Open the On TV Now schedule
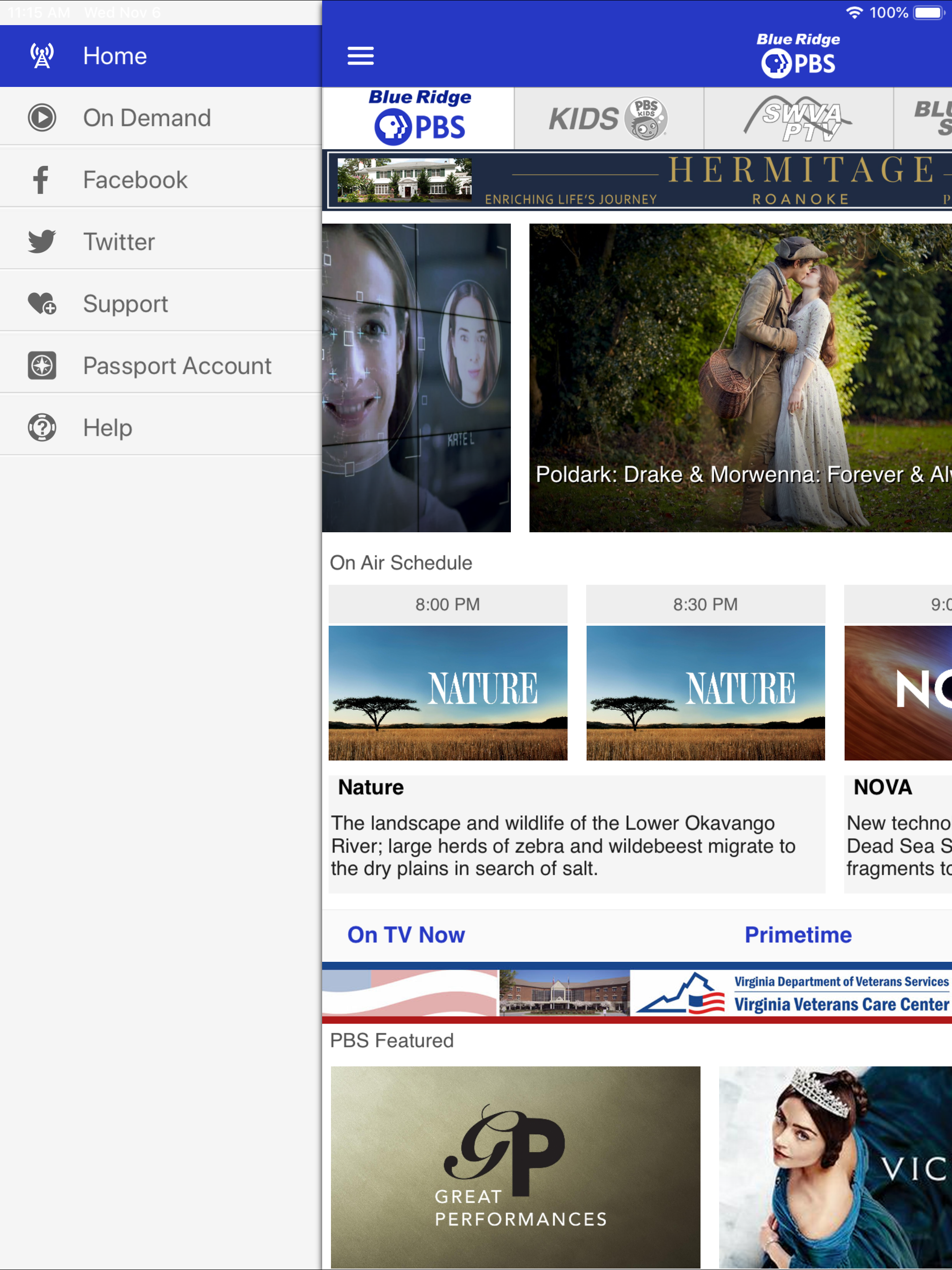The image size is (952, 1270). [406, 935]
